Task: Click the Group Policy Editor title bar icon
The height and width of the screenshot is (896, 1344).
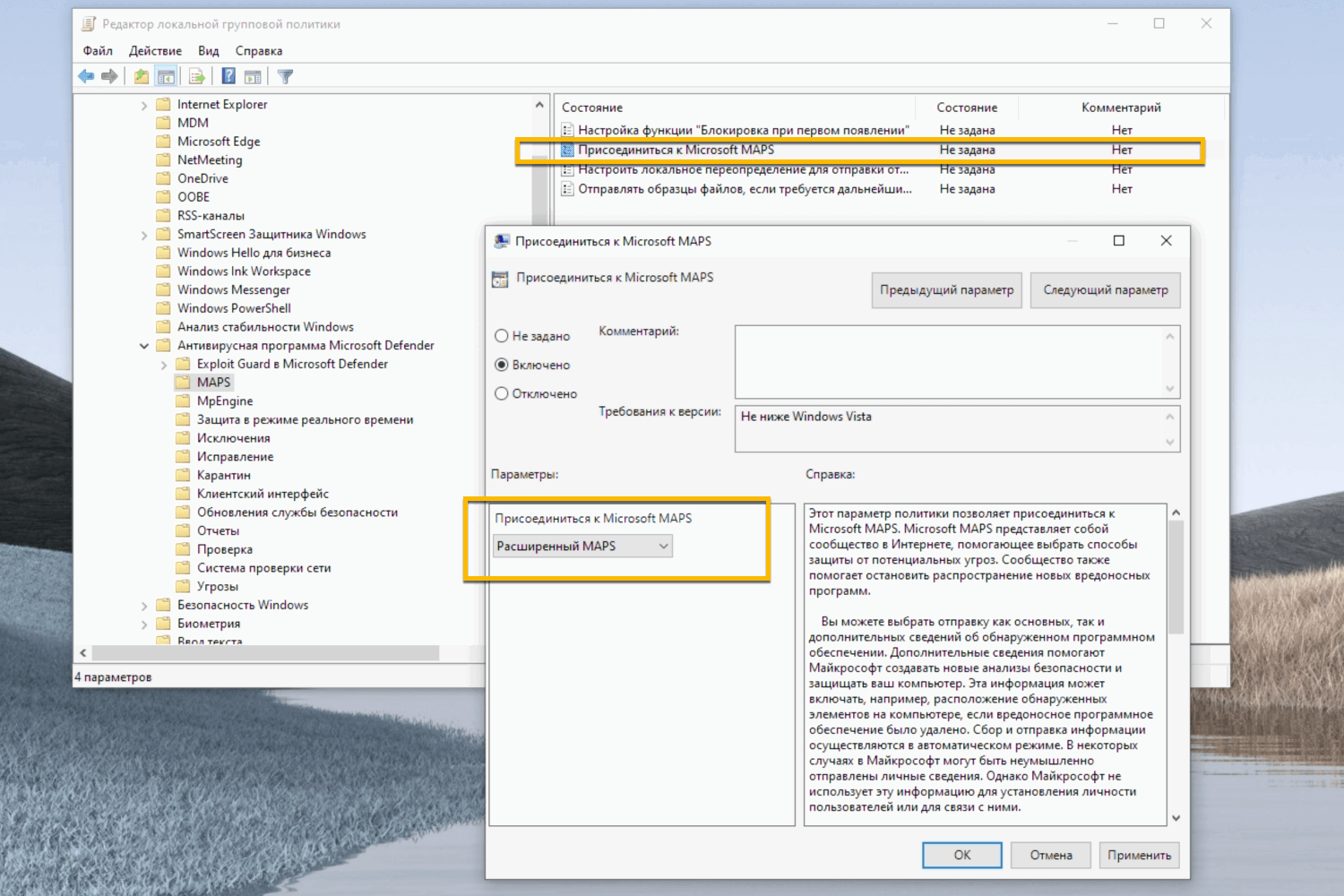Action: tap(89, 24)
